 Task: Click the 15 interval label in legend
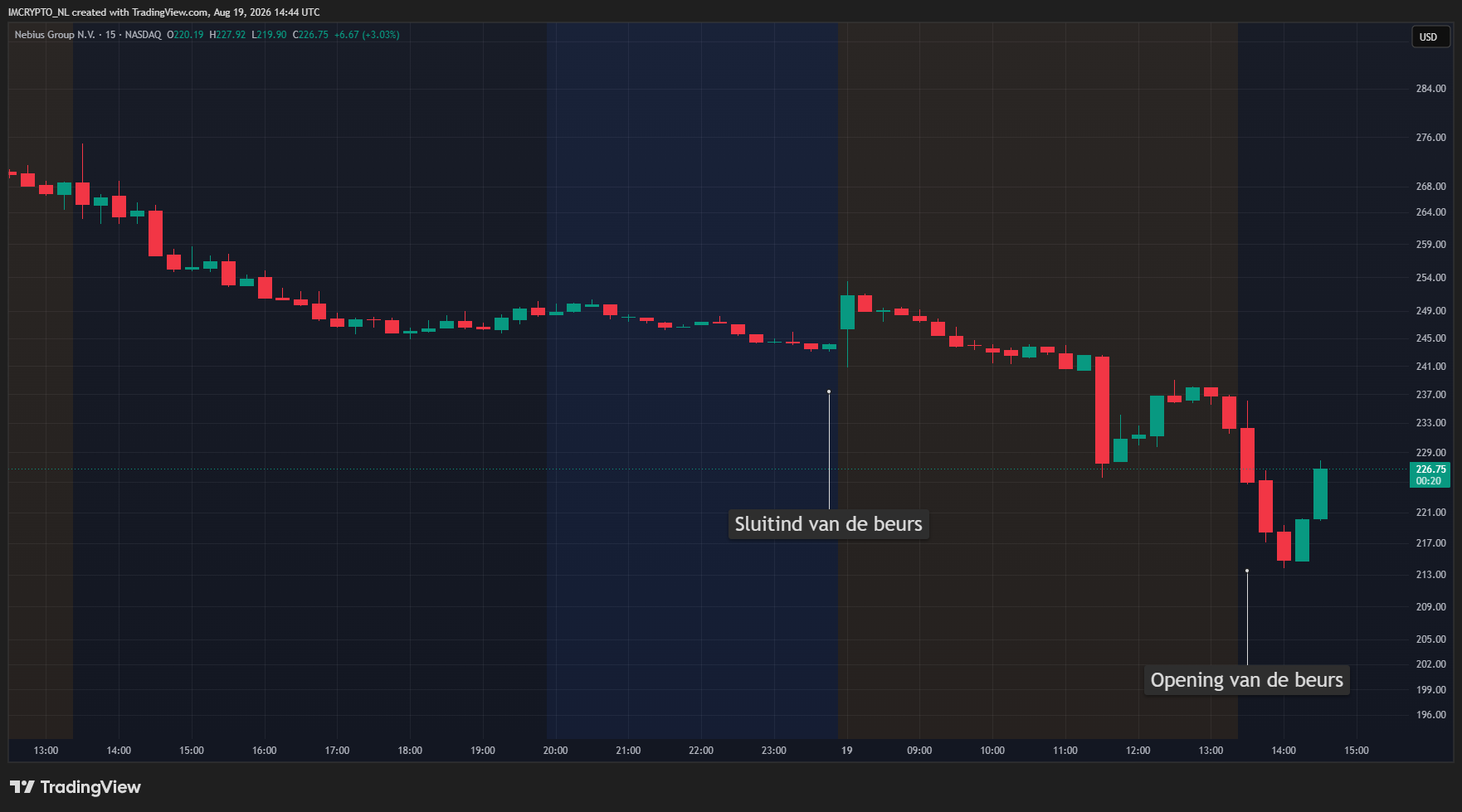click(x=110, y=35)
